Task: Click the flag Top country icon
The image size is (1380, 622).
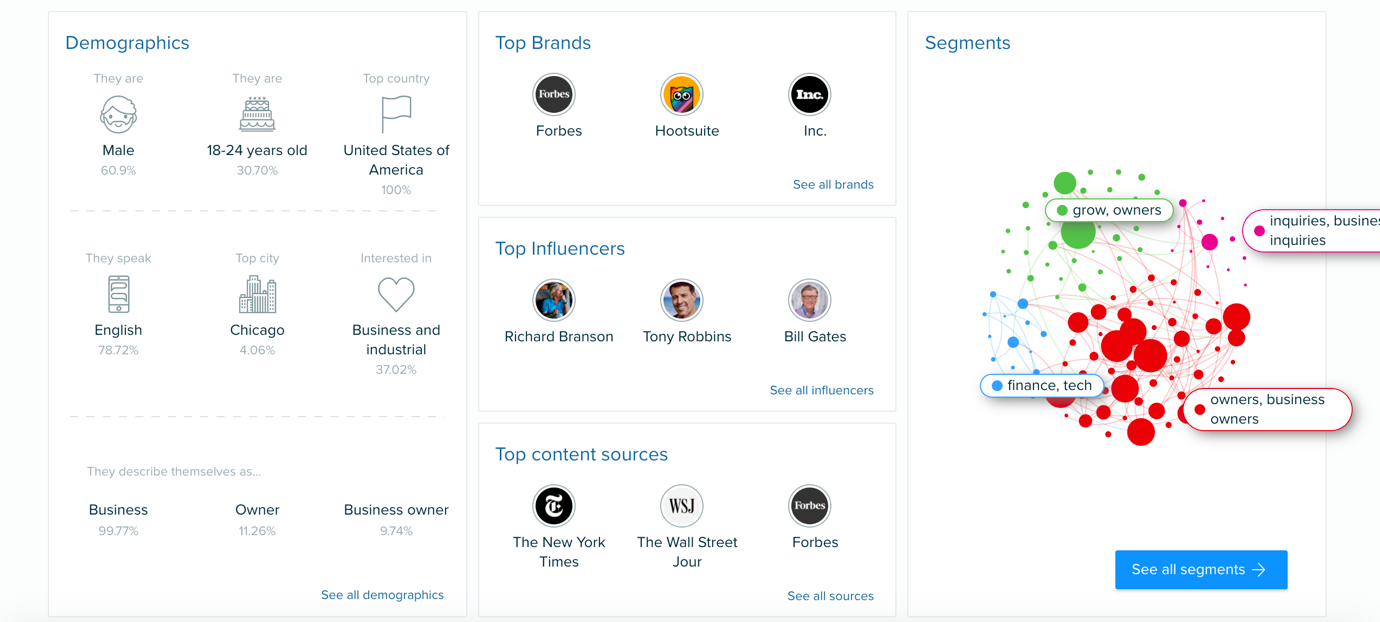Action: tap(396, 115)
